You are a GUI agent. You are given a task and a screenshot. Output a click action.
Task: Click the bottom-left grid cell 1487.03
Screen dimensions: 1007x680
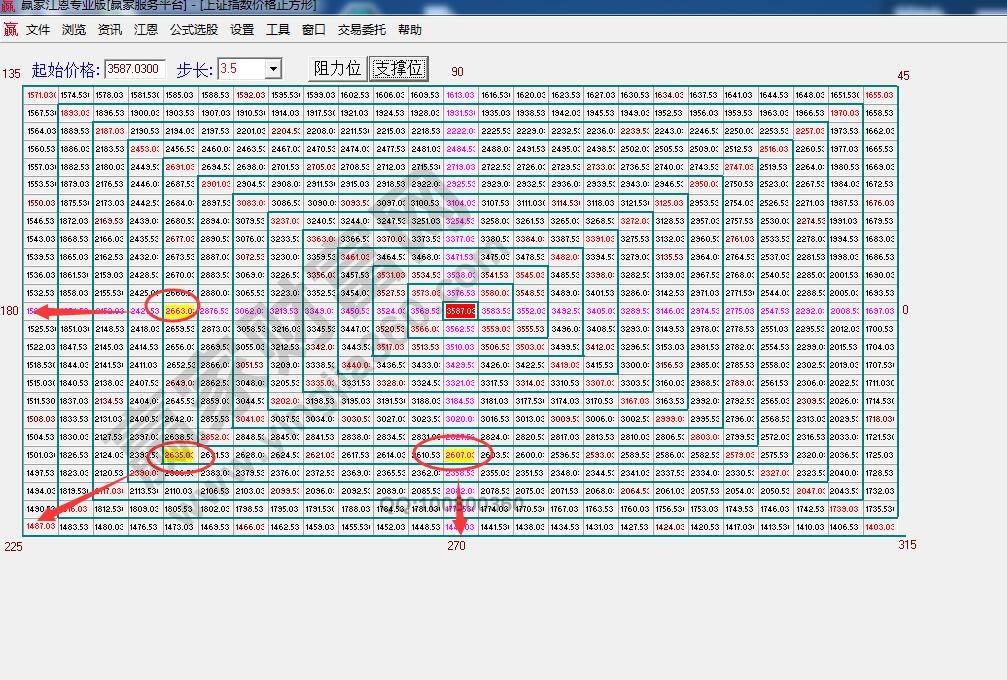click(41, 526)
